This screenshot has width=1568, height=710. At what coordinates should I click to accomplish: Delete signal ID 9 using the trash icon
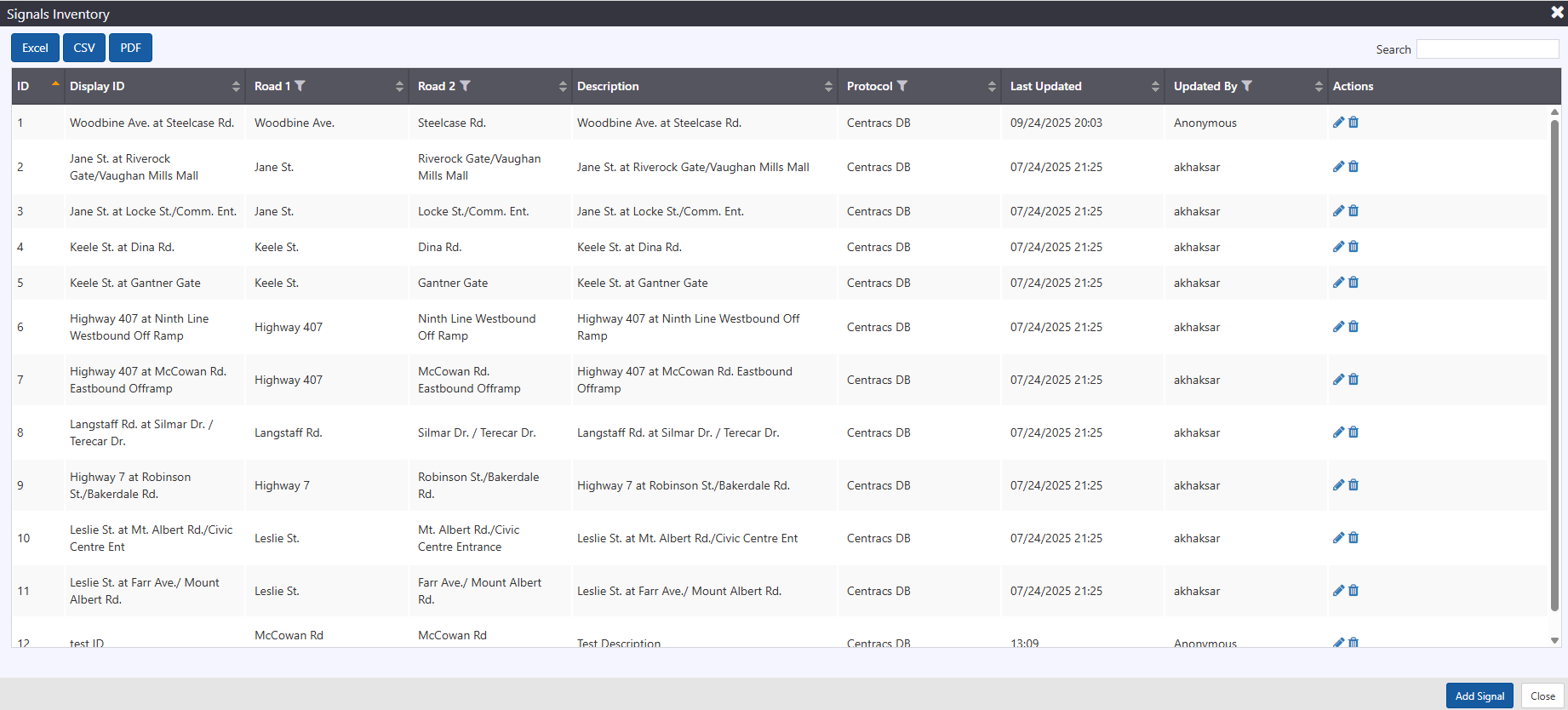(x=1353, y=485)
